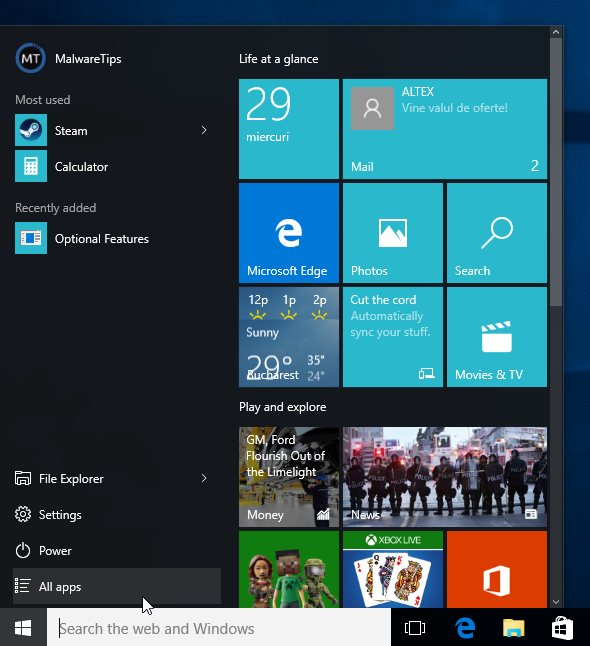This screenshot has width=590, height=646.
Task: Click the Search magnifier tile
Action: [497, 233]
